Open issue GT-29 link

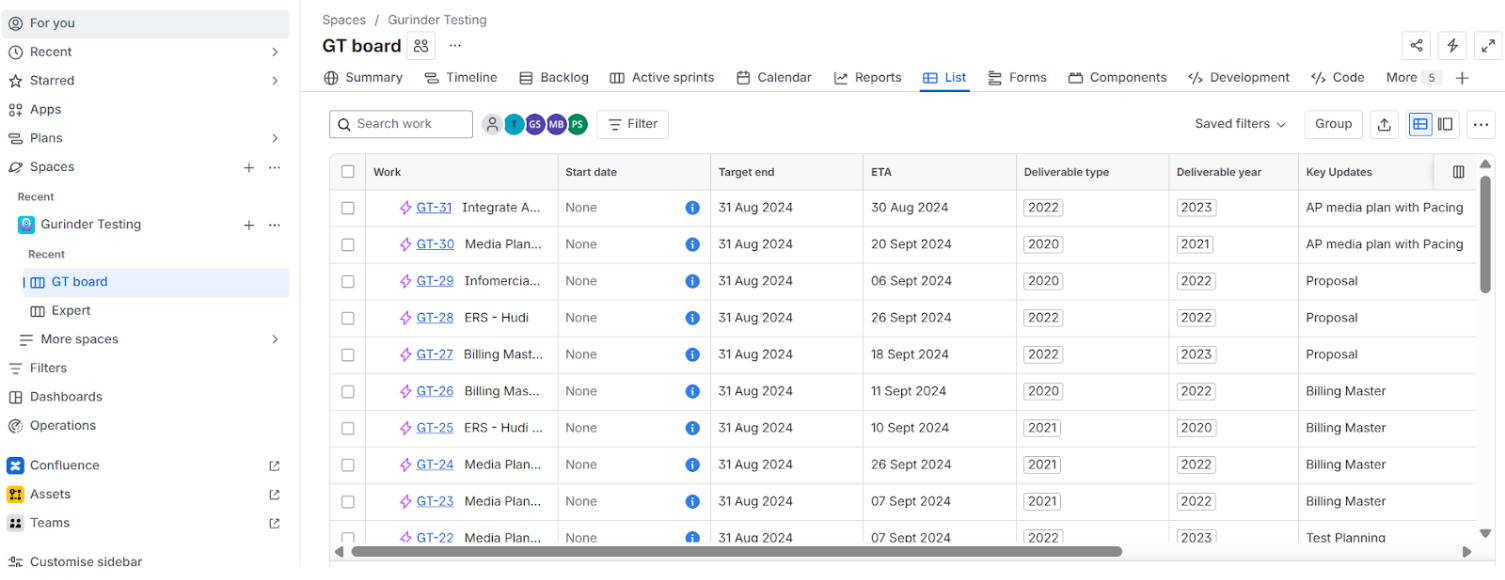click(433, 281)
